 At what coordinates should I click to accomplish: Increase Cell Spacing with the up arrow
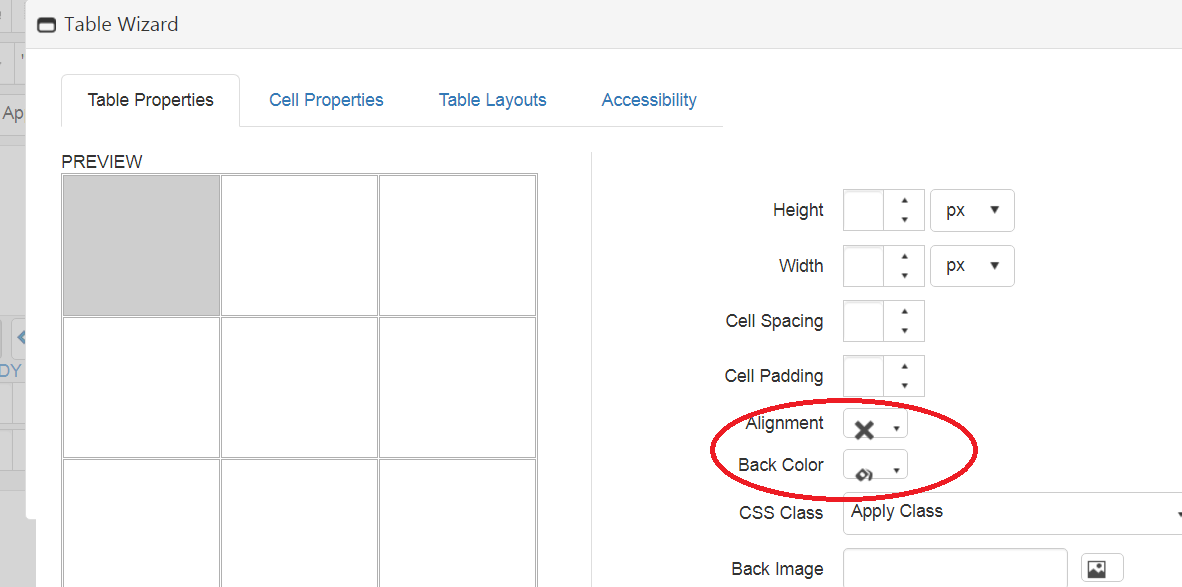coord(905,312)
